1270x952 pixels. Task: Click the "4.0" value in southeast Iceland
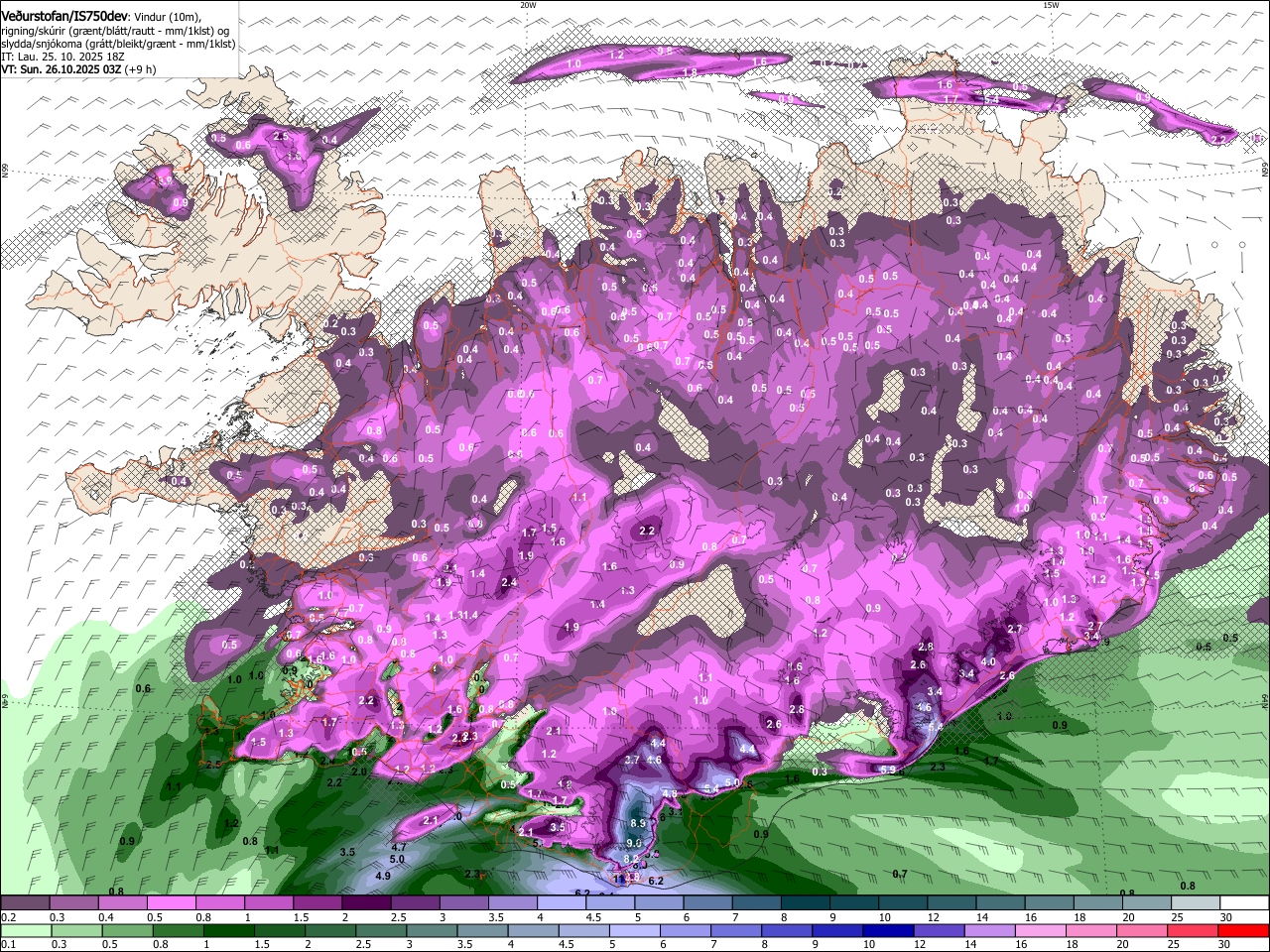[x=988, y=661]
